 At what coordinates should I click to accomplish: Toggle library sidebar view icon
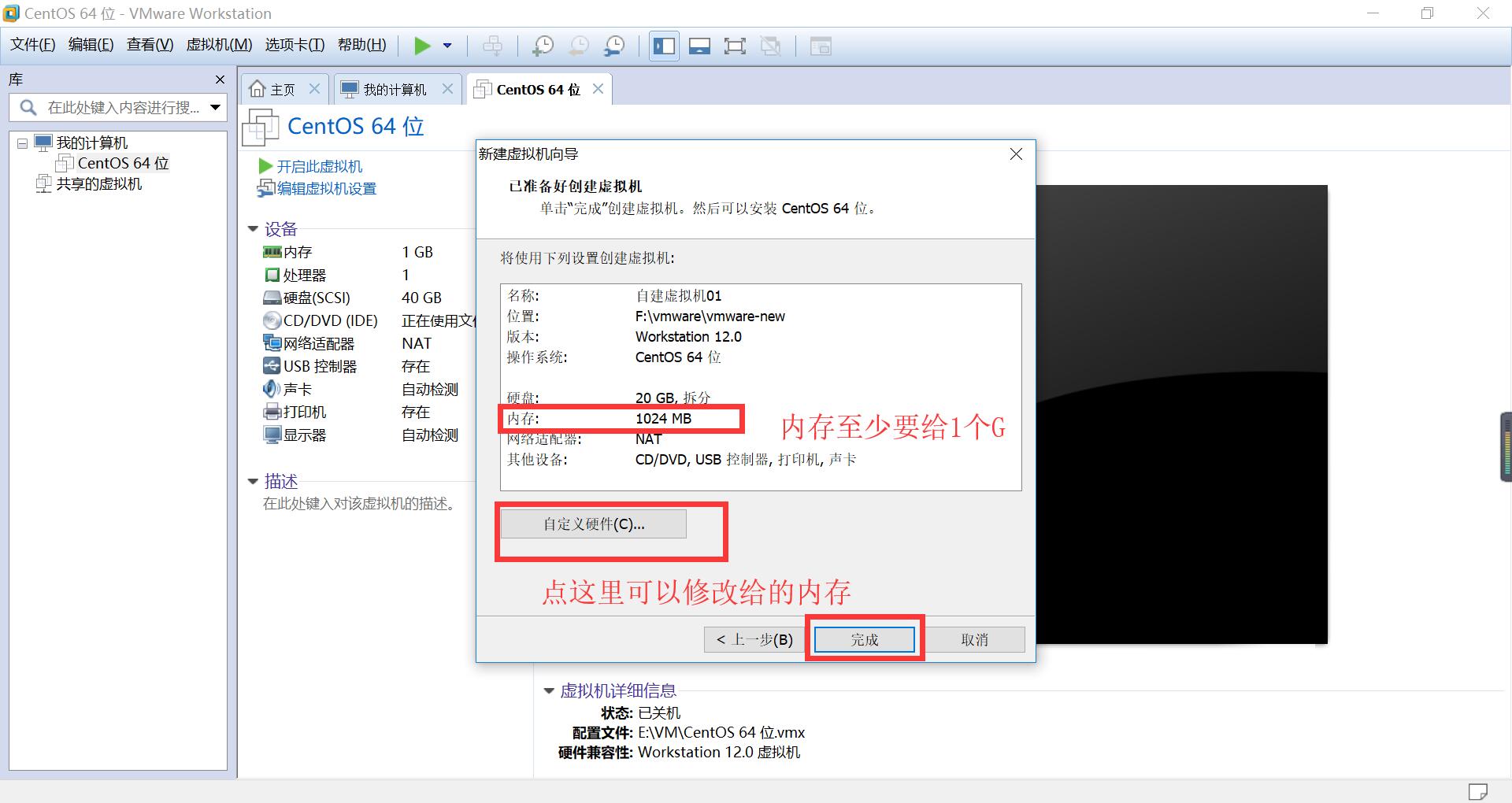click(664, 46)
